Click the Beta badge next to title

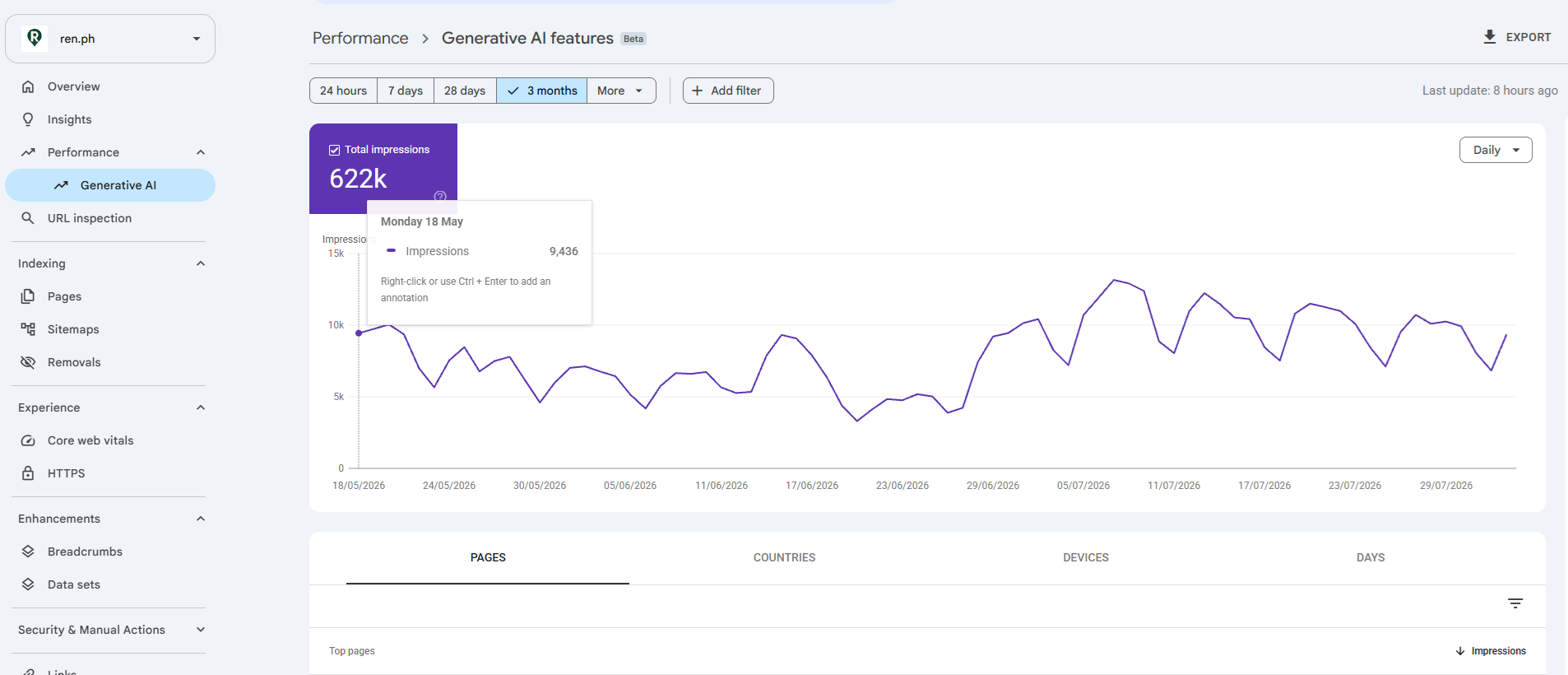click(633, 39)
